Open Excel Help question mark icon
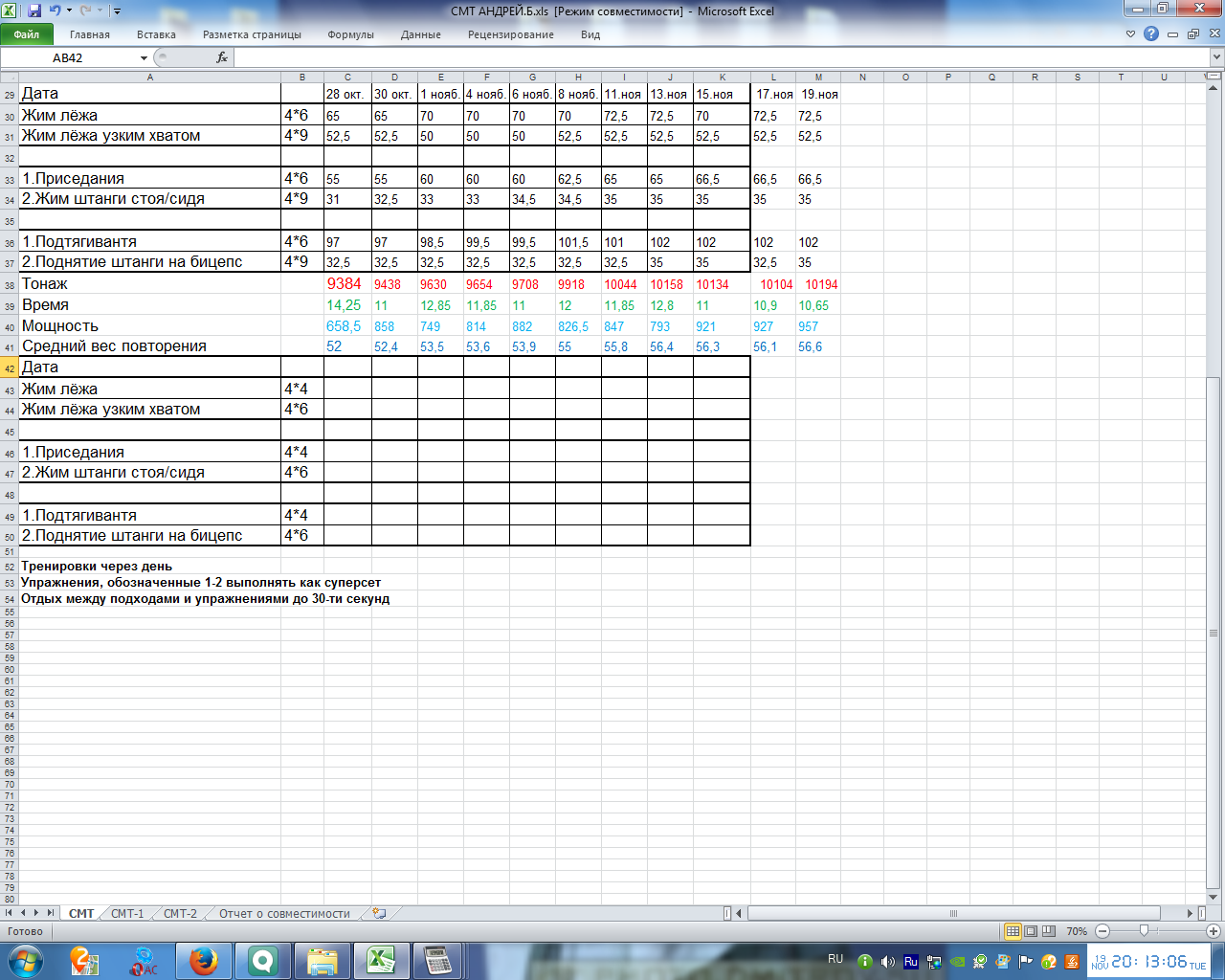Screen dimensions: 1225x980 pos(1151,34)
